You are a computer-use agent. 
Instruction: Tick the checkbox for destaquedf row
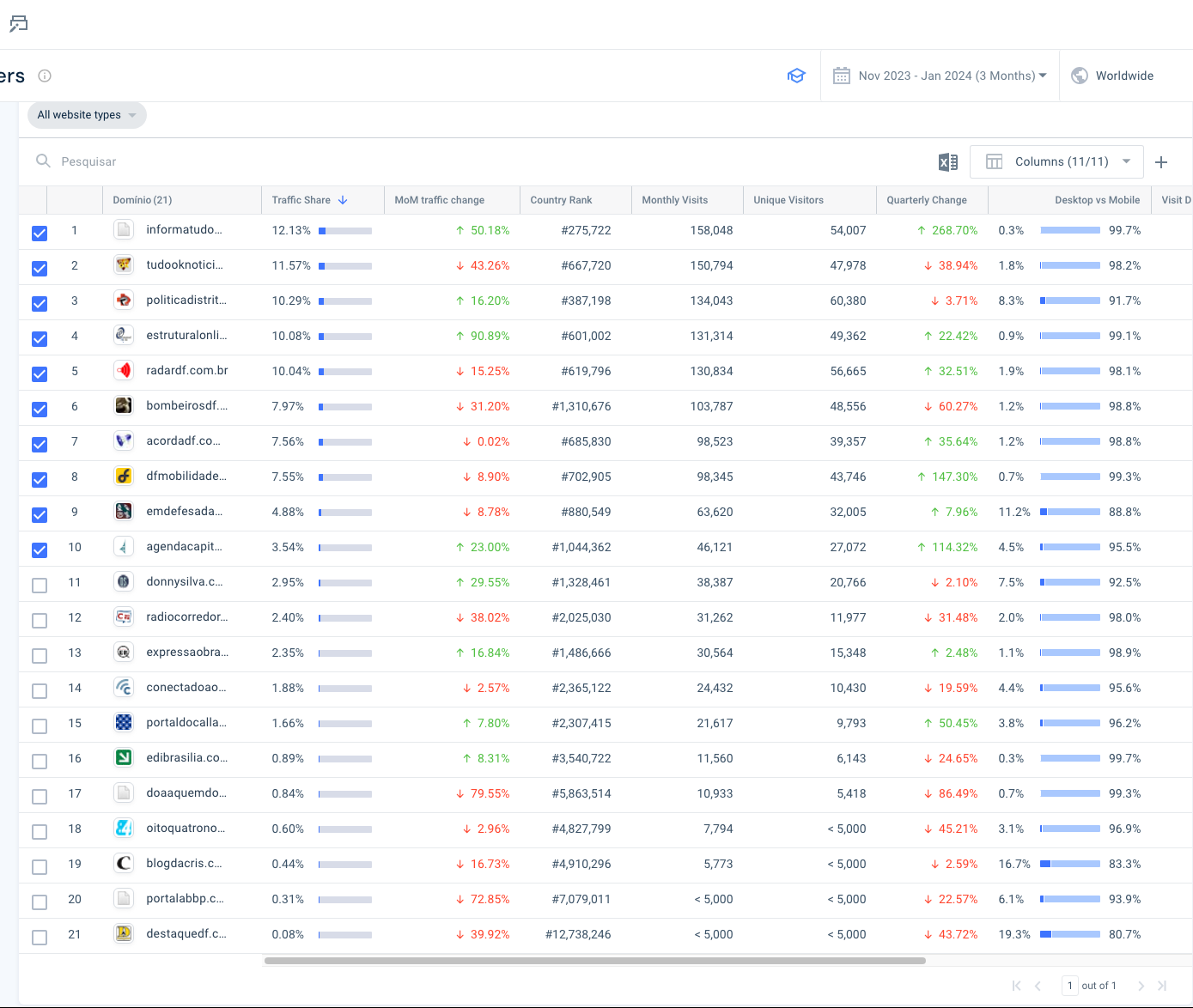click(x=40, y=938)
